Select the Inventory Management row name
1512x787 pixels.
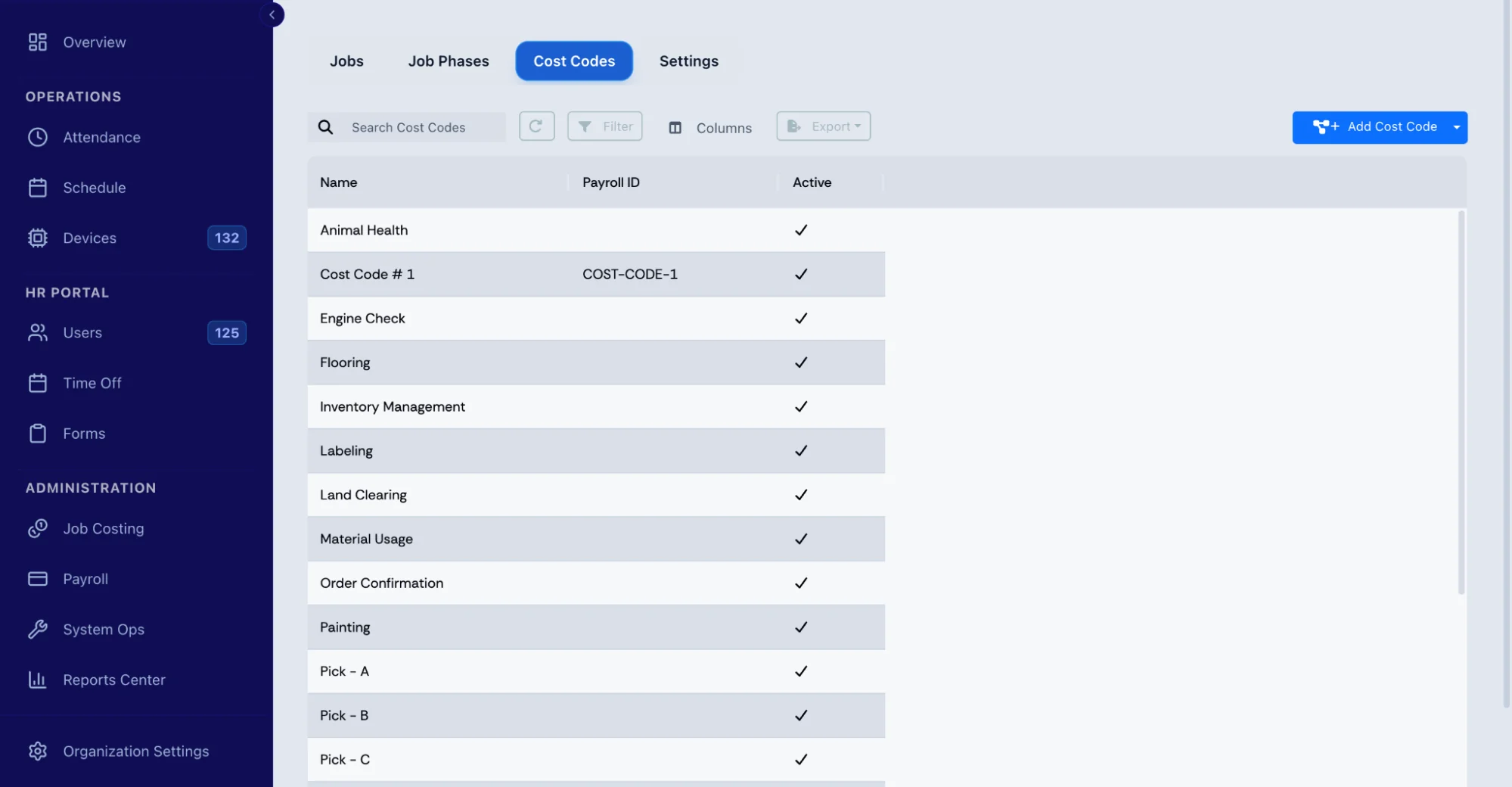[x=393, y=407]
